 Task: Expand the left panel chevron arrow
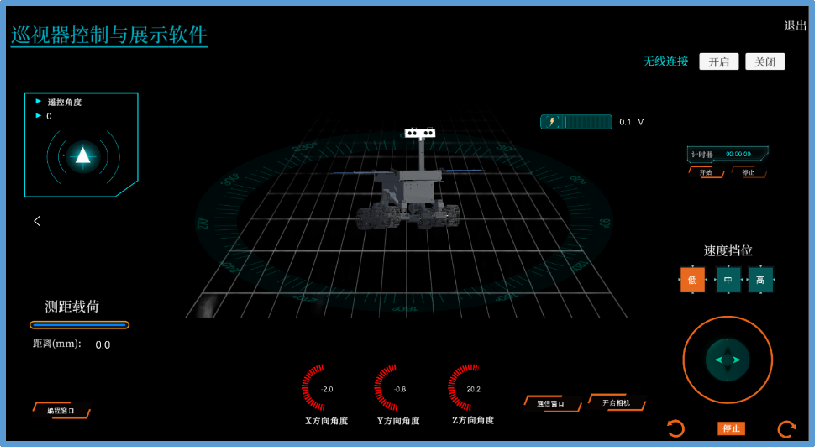point(37,221)
